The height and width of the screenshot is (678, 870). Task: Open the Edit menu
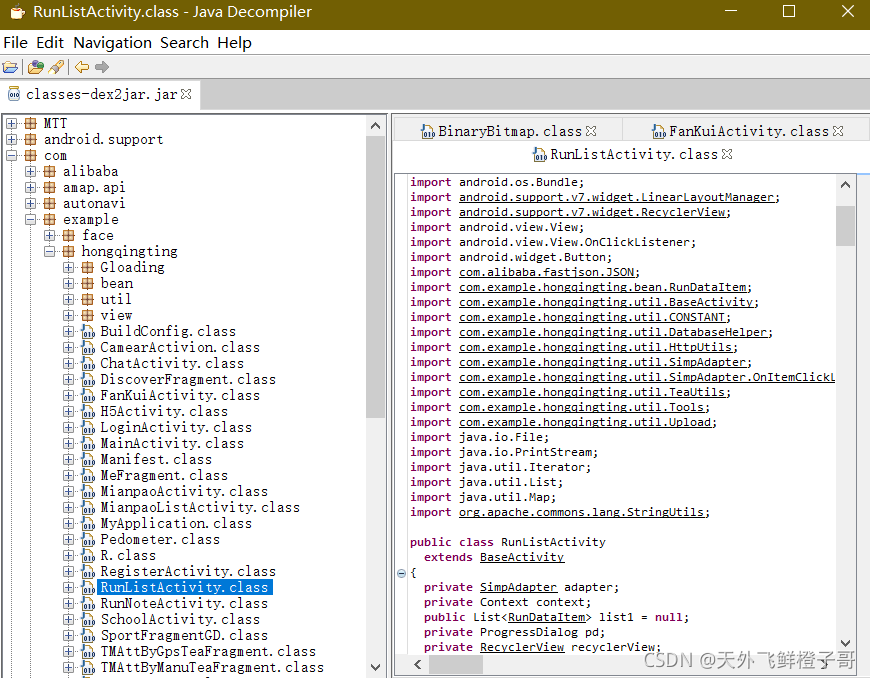click(x=50, y=43)
